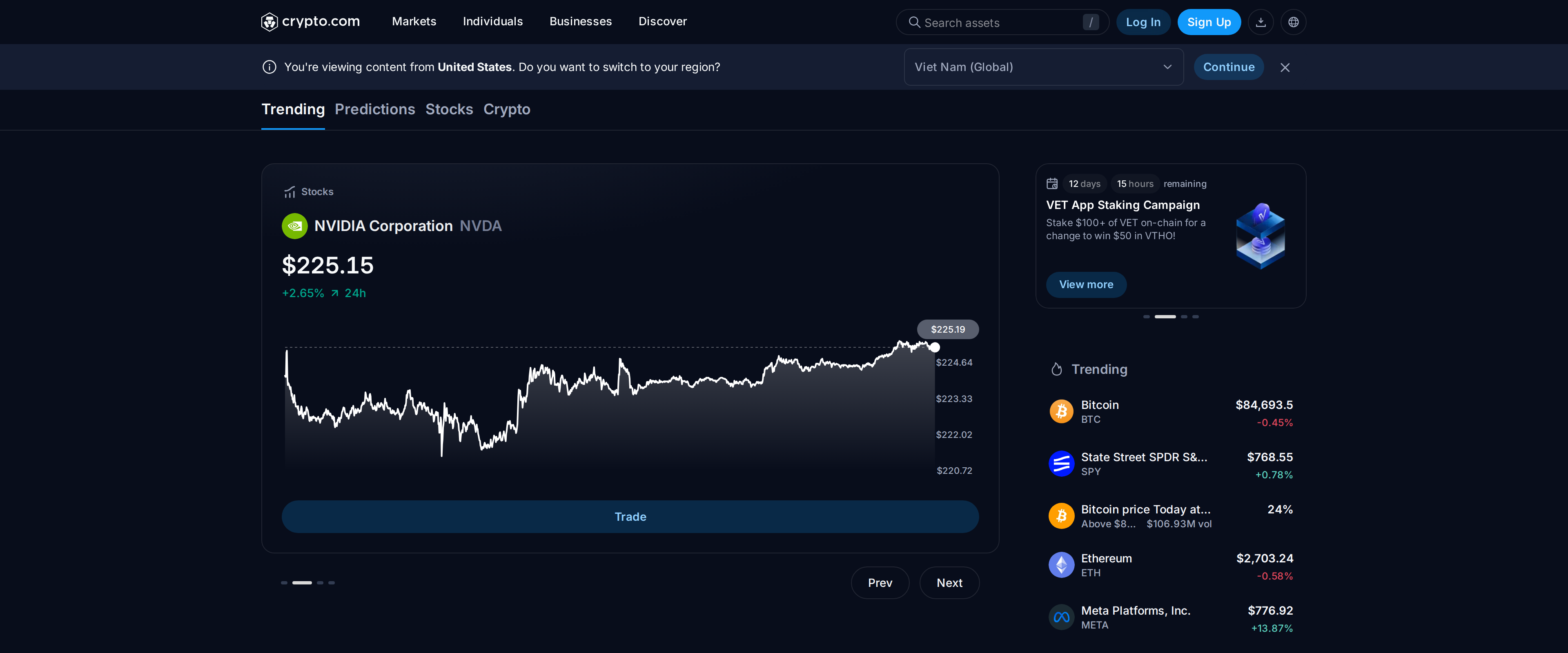Go to Next carousel slide
The image size is (1568, 653).
pos(949,583)
